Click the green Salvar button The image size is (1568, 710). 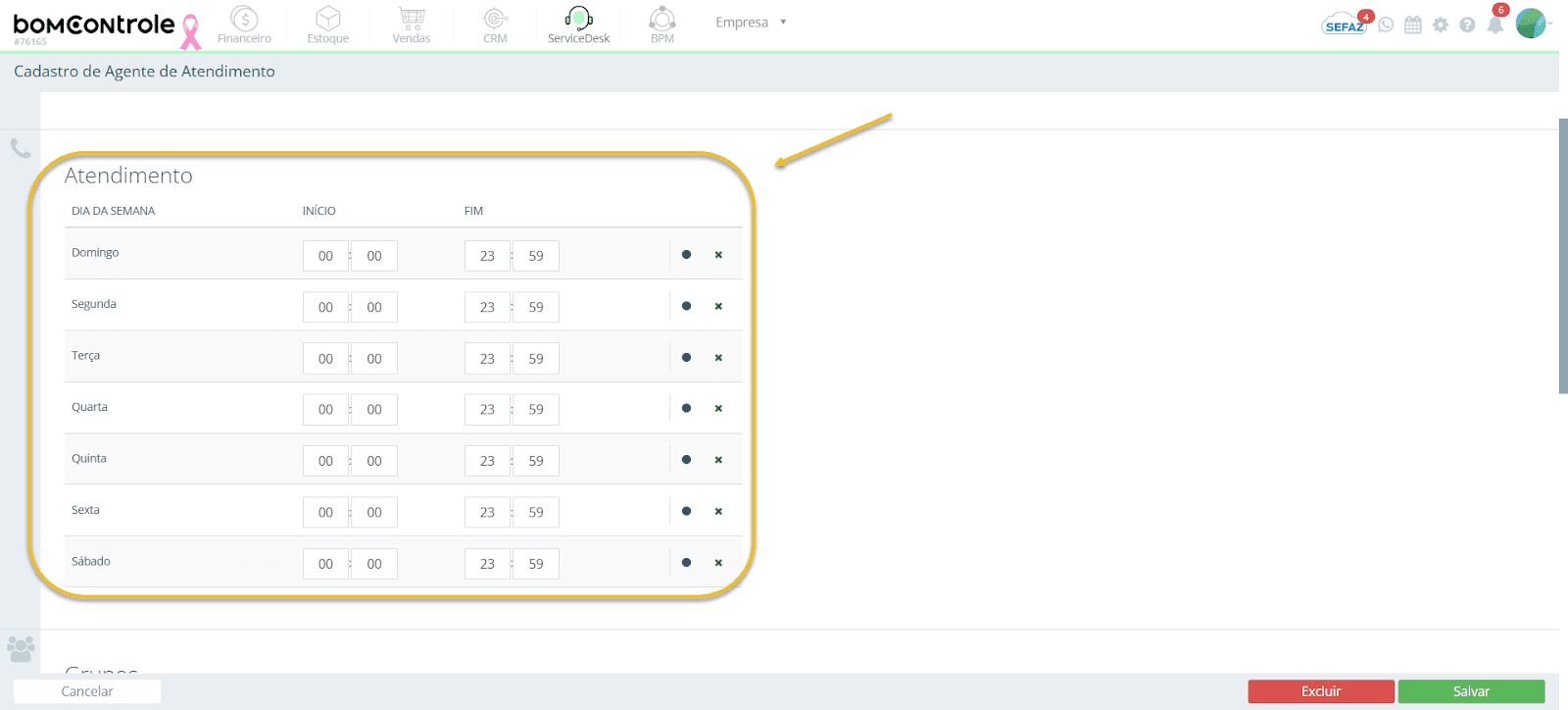tap(1471, 691)
